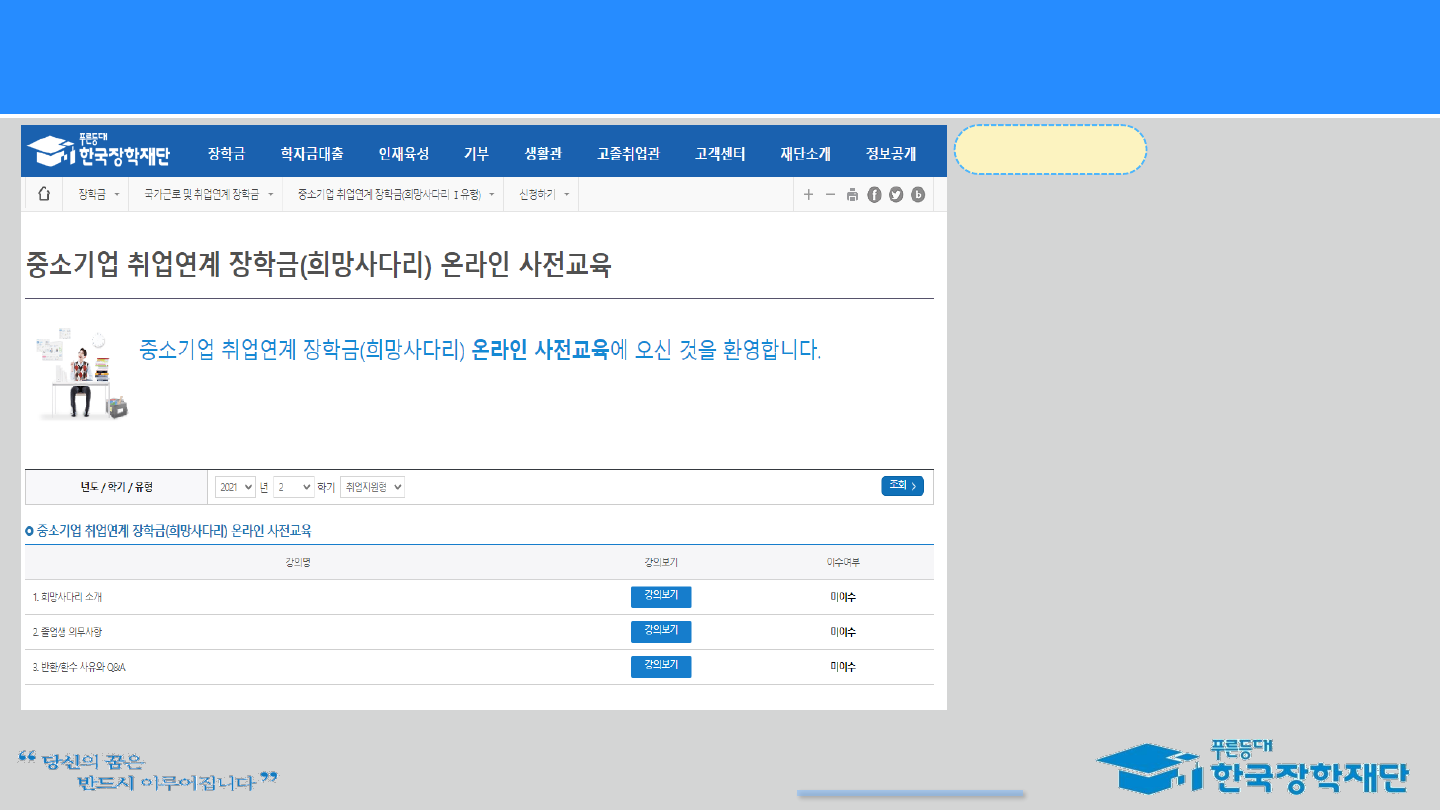This screenshot has height=810, width=1440.
Task: Share the page via Facebook icon
Action: pos(874,195)
